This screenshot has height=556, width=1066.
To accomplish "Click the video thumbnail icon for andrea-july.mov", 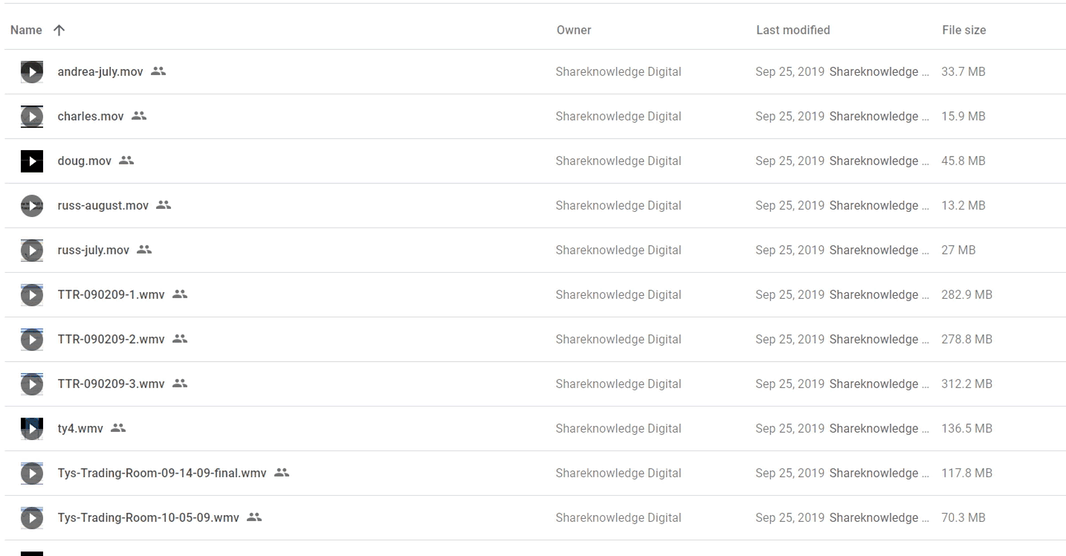I will pyautogui.click(x=32, y=72).
